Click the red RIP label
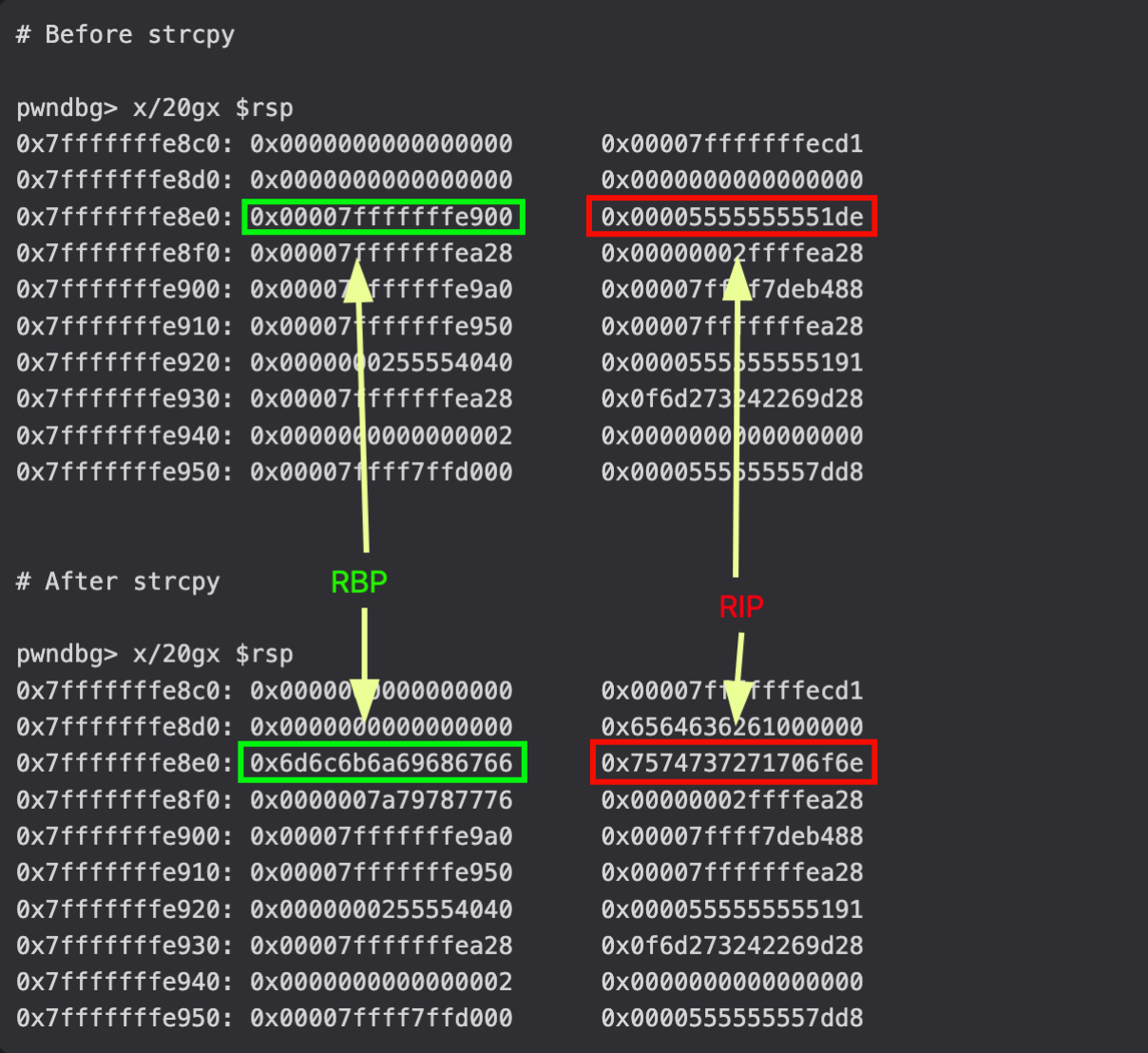The width and height of the screenshot is (1148, 1053). [741, 606]
